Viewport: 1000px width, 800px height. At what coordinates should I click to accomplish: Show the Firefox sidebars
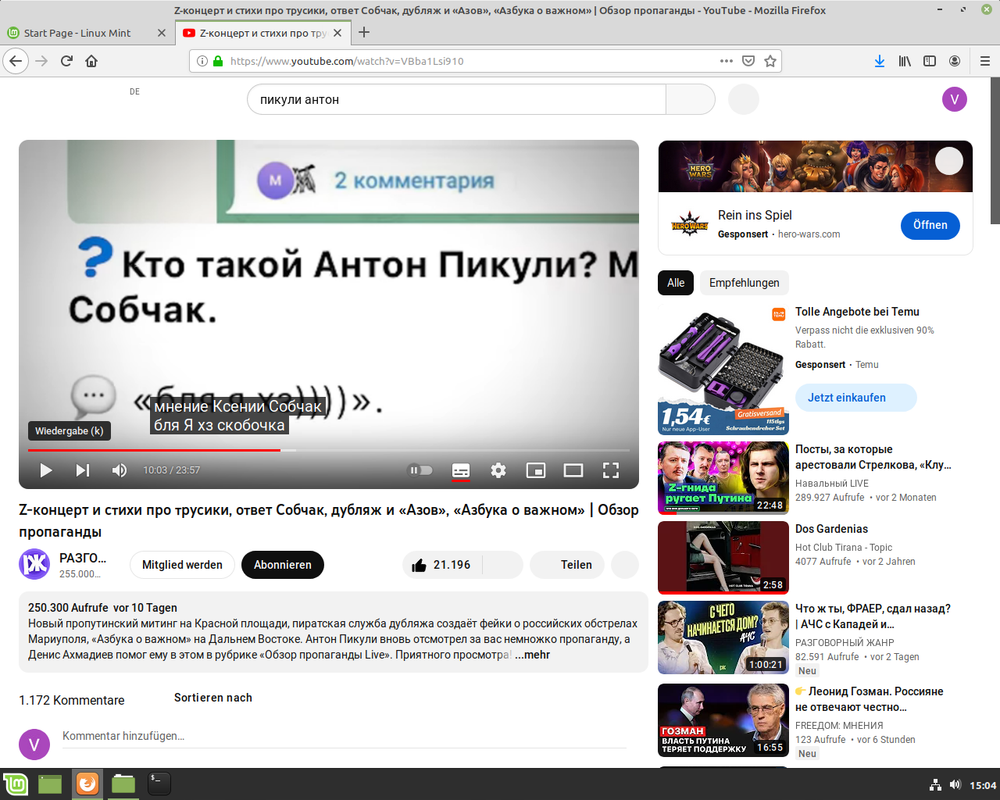(930, 61)
